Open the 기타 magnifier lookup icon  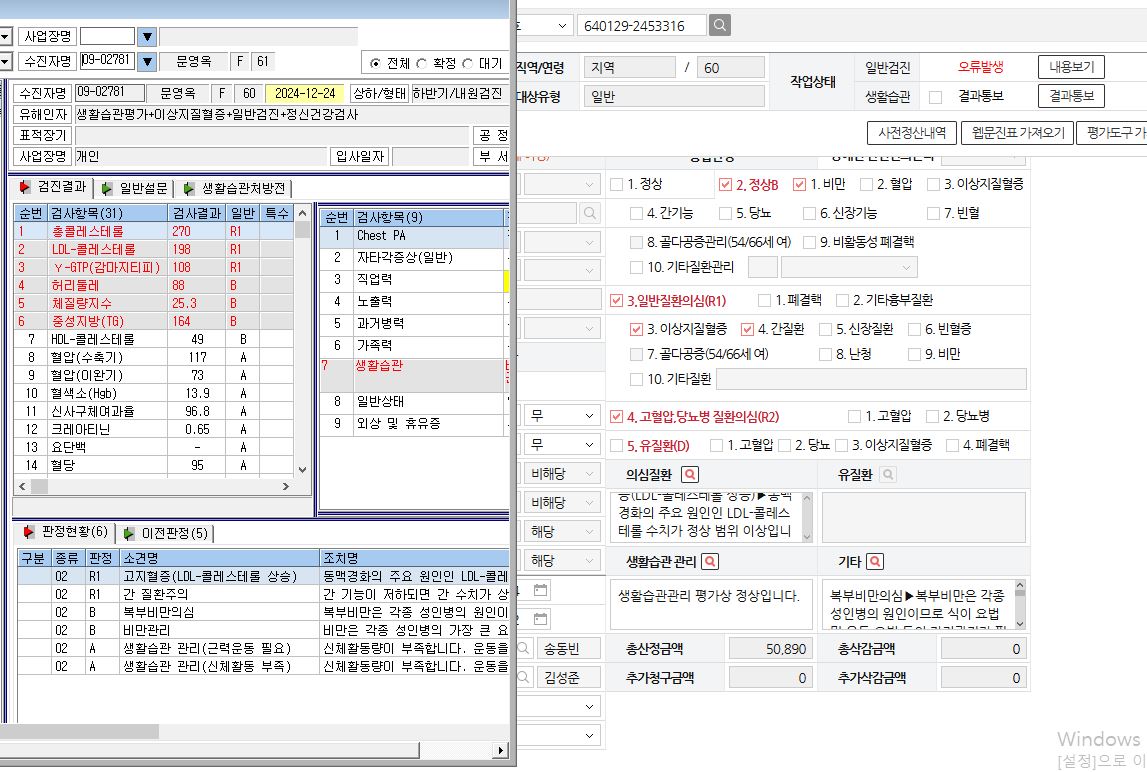click(x=875, y=561)
